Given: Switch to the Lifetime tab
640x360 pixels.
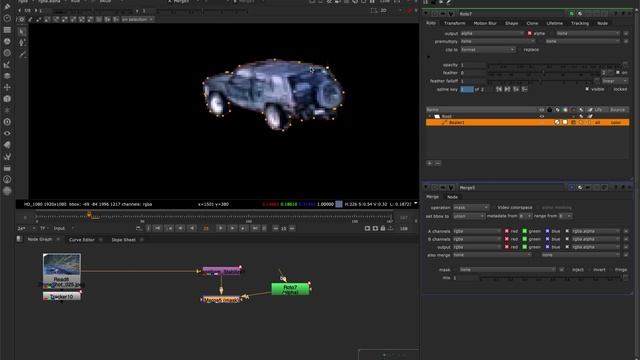Looking at the screenshot, I should coord(554,23).
